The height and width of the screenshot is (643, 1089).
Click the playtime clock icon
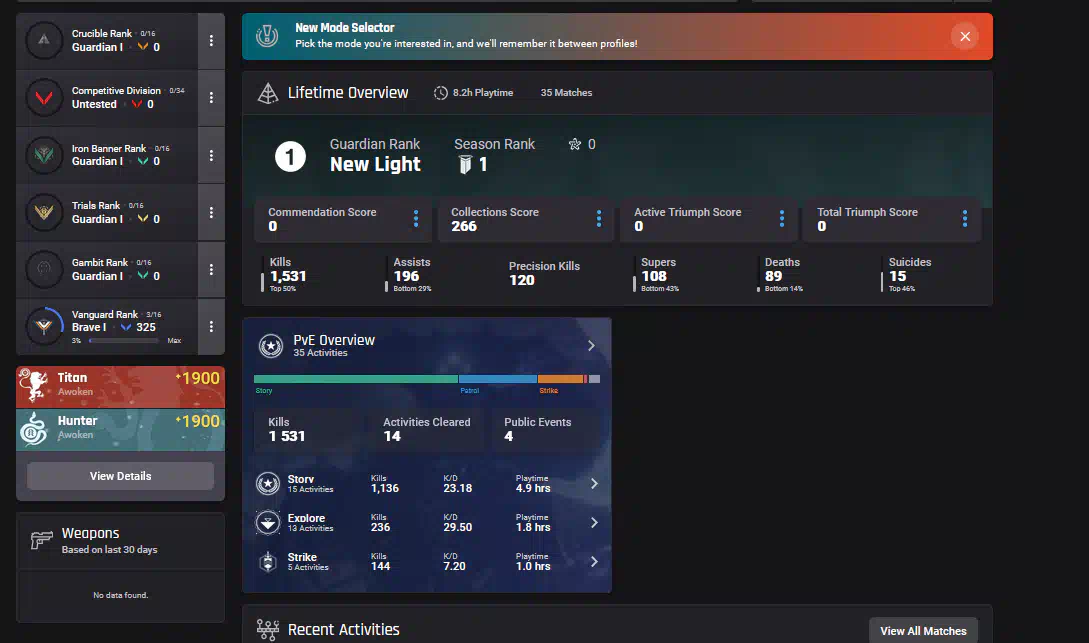pos(440,92)
